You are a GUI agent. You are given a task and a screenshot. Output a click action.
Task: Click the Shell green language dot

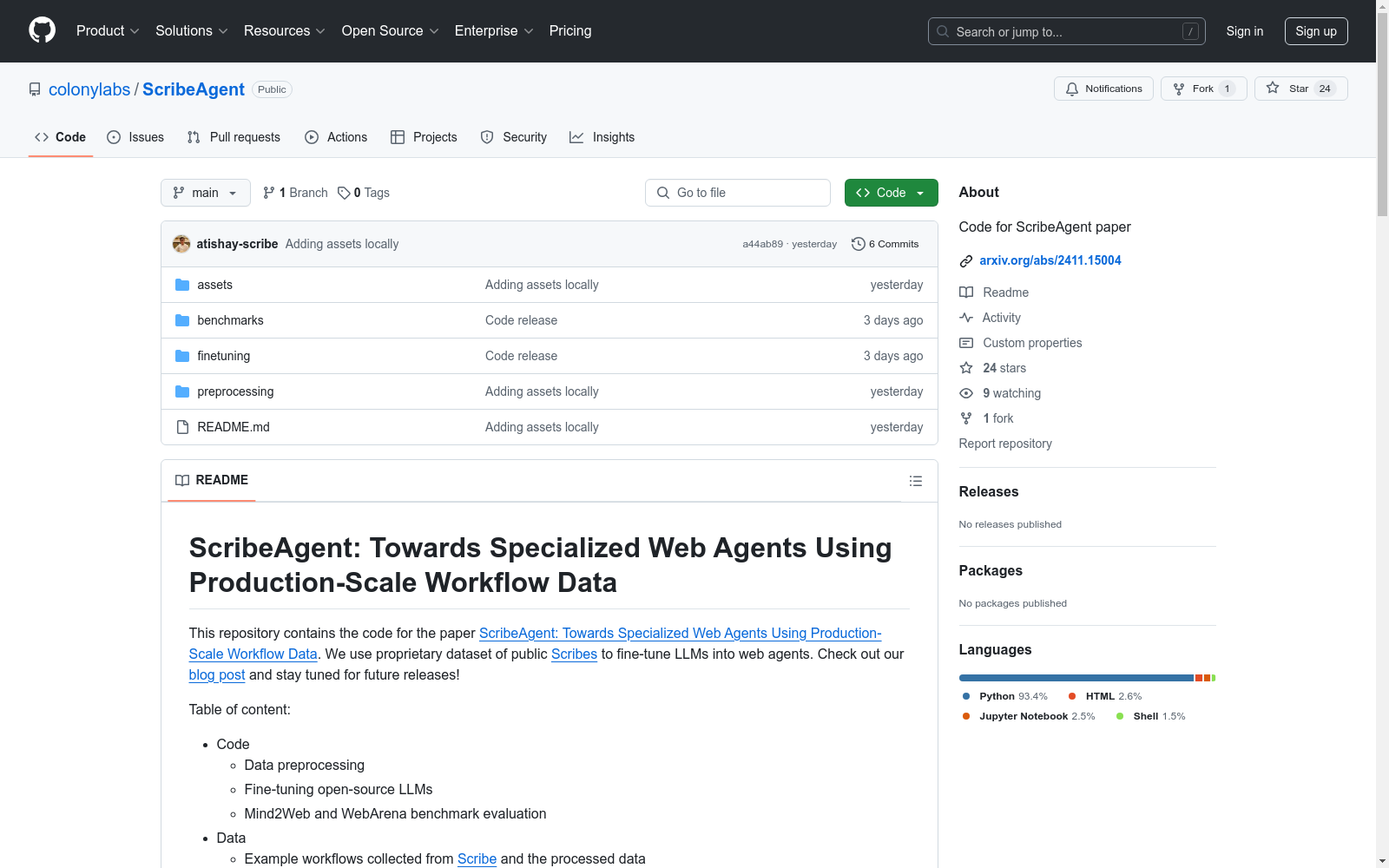(x=1120, y=716)
